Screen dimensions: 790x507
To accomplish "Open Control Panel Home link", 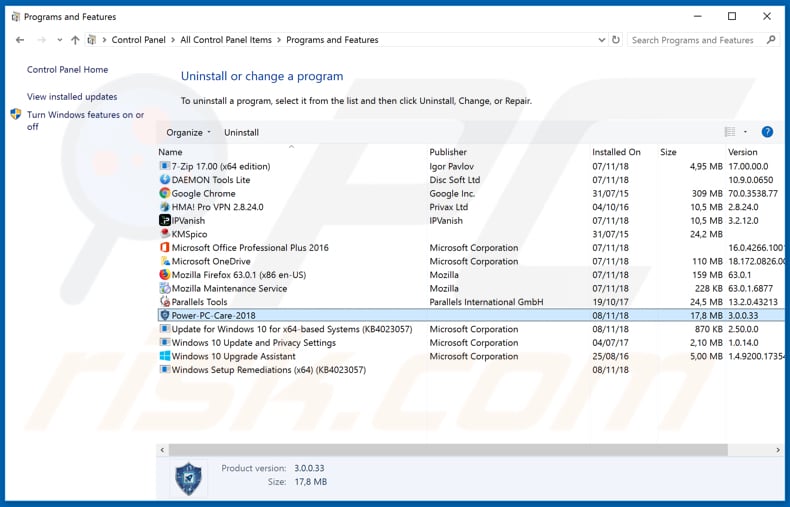I will click(x=67, y=70).
